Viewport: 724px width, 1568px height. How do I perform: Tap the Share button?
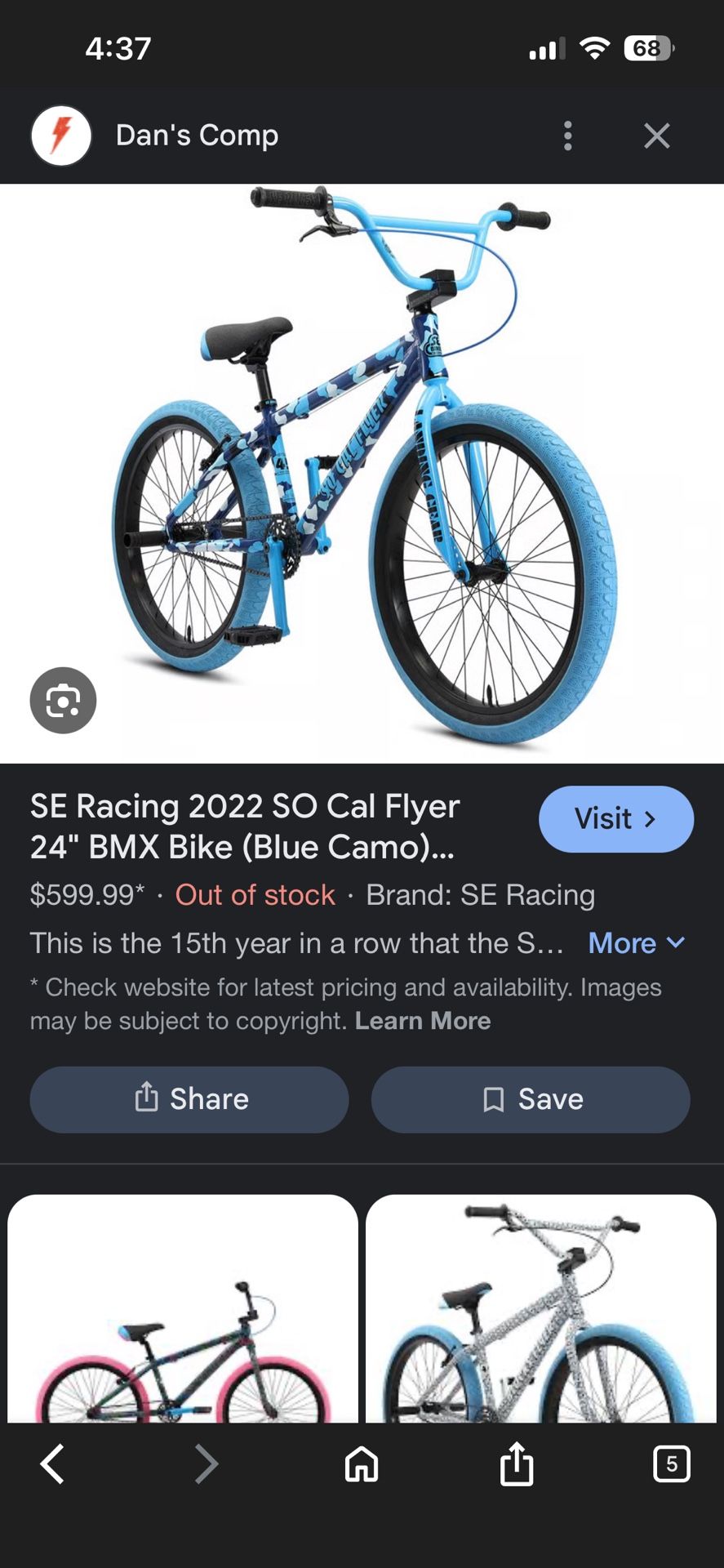coord(189,1099)
